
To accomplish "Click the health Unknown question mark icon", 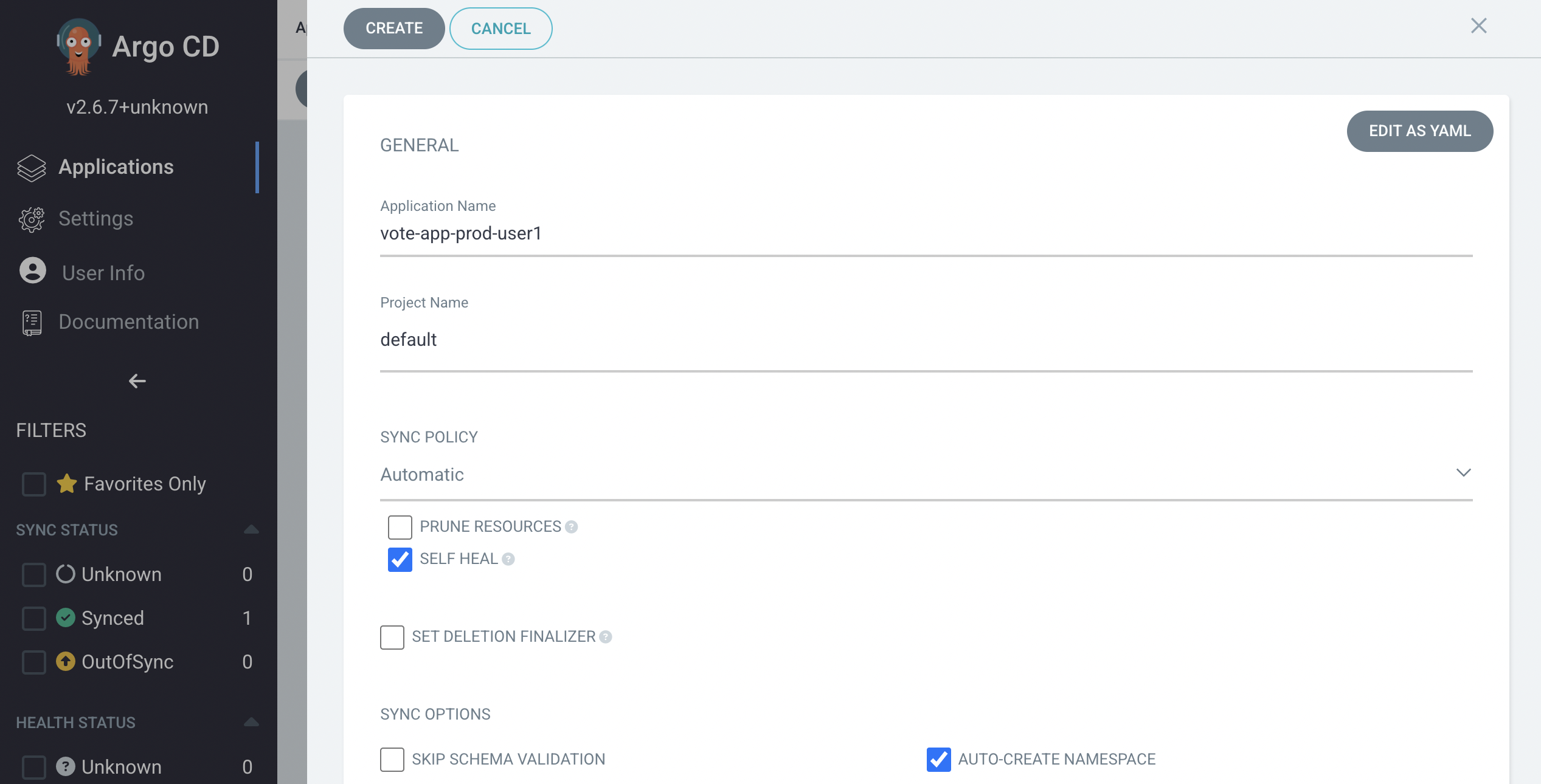I will pyautogui.click(x=66, y=766).
